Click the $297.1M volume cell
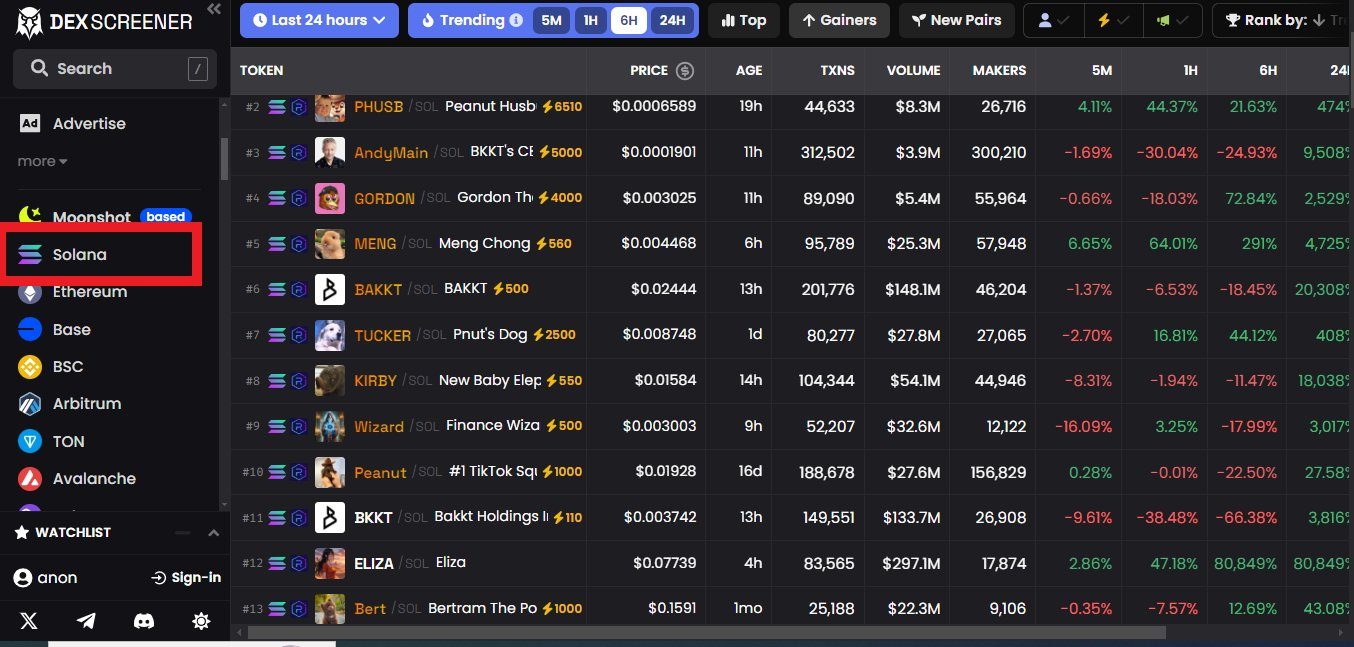Screen dimensions: 1354x647 [x=911, y=563]
